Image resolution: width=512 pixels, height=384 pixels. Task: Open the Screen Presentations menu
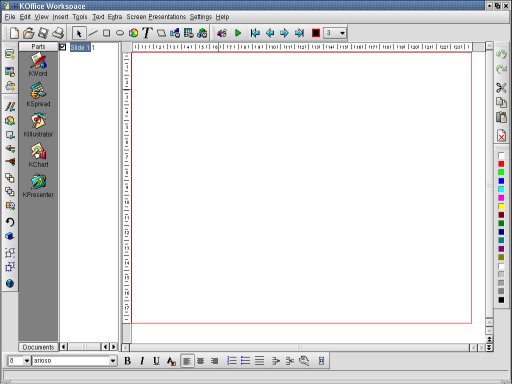click(156, 17)
